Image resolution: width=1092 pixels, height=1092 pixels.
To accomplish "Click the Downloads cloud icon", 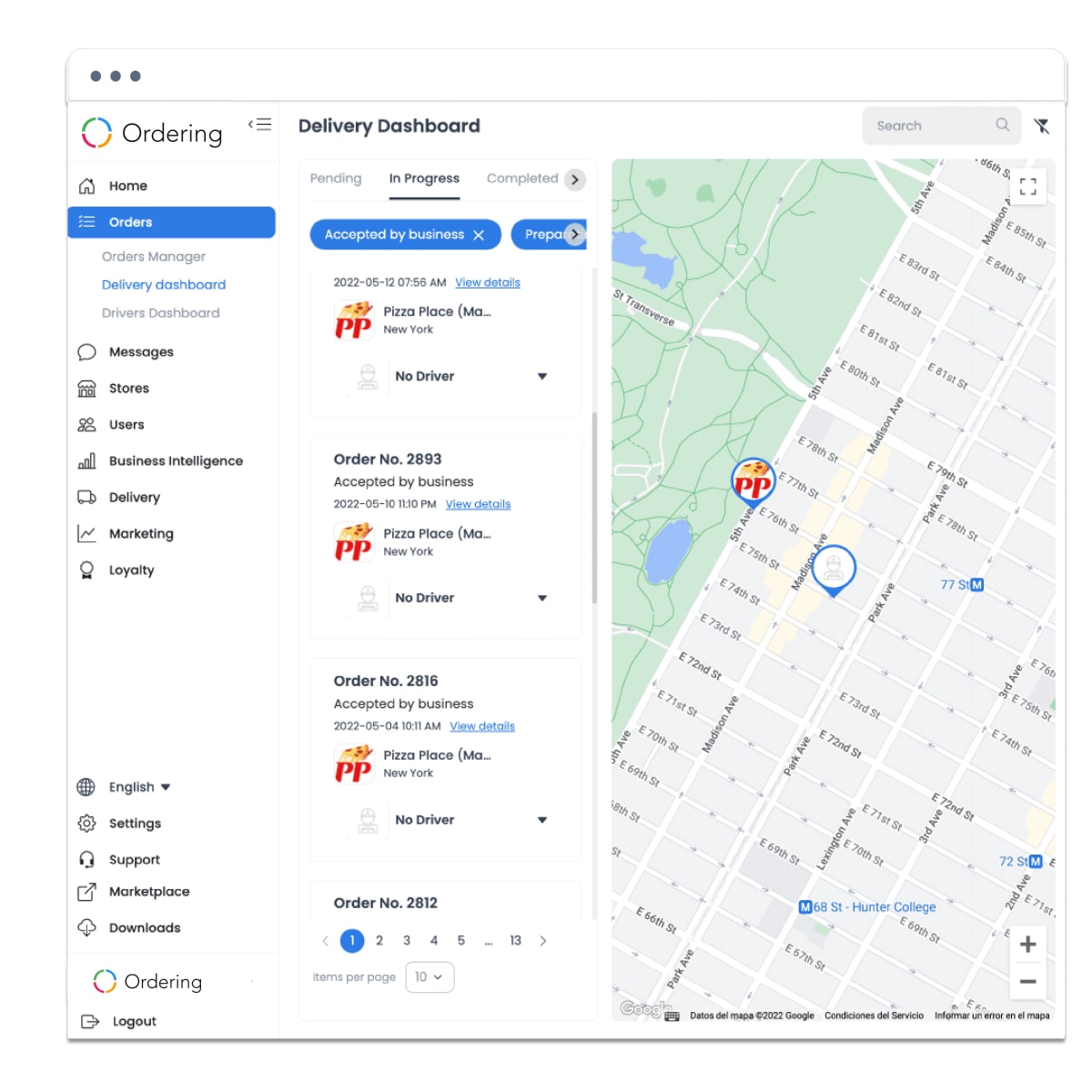I will 86,928.
